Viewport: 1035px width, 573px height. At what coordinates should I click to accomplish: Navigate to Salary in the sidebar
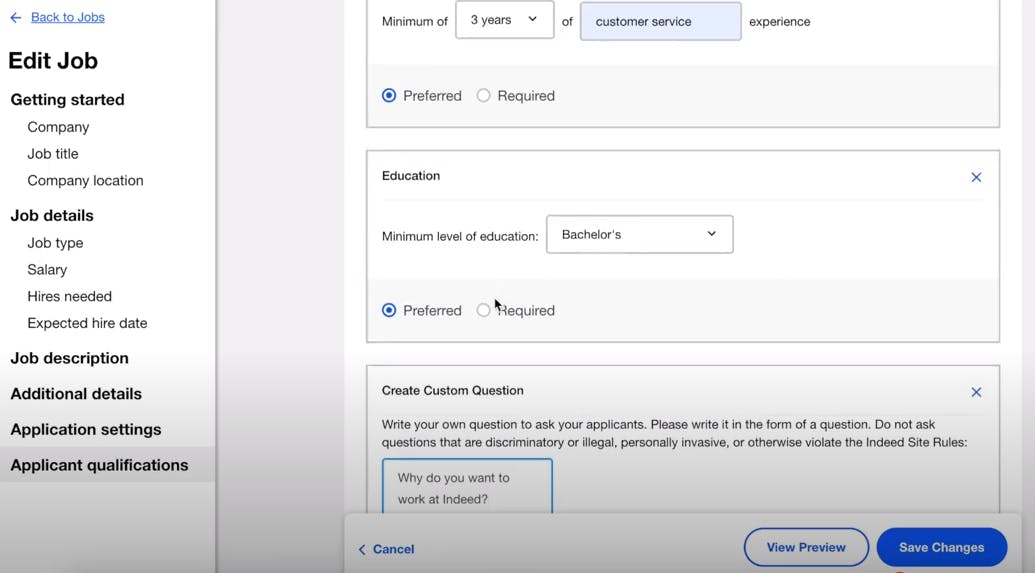[47, 270]
